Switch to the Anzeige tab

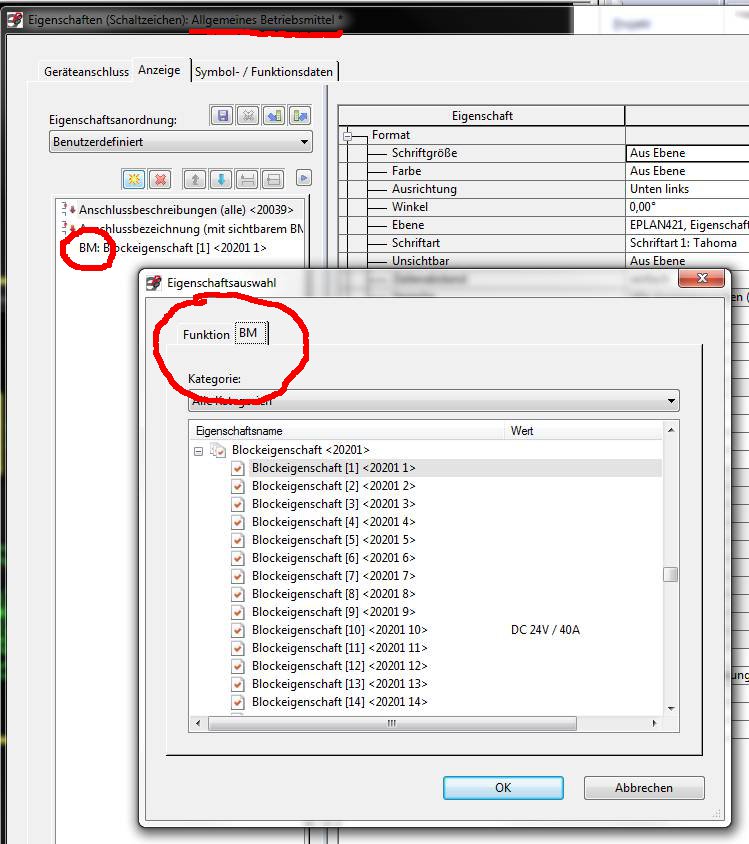coord(159,70)
